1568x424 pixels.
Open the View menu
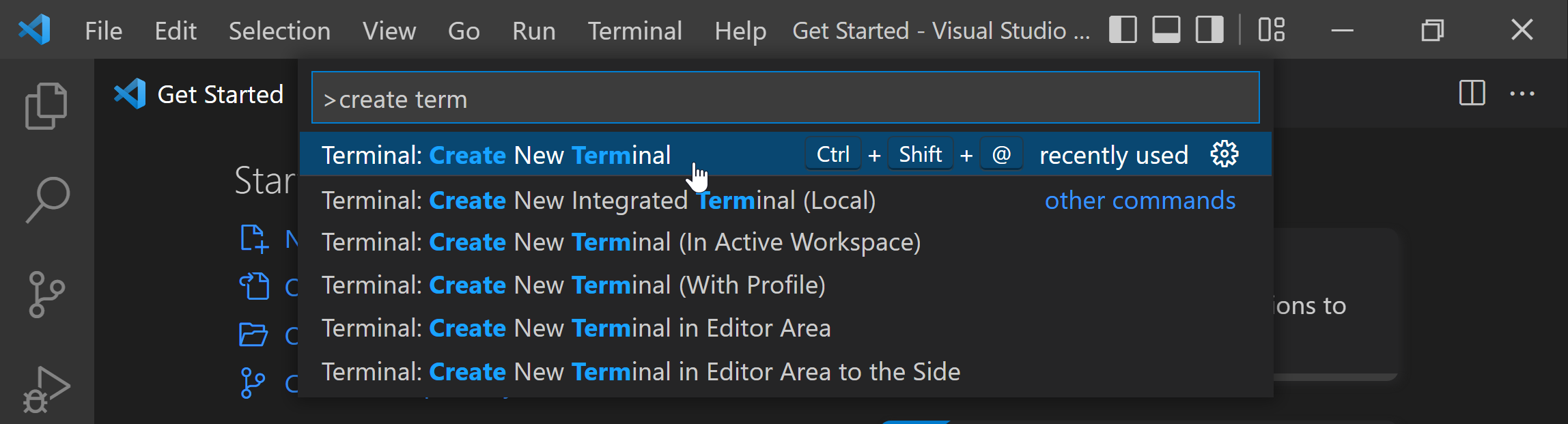(389, 31)
